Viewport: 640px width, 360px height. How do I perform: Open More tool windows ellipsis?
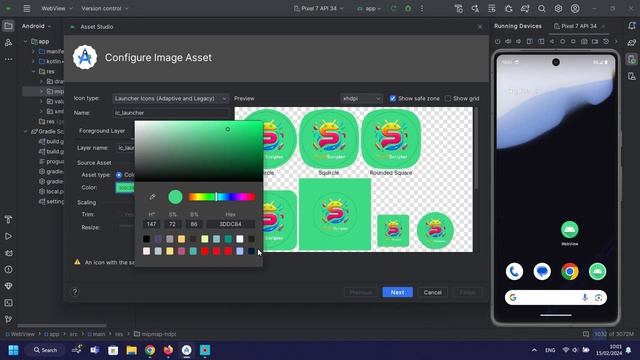coord(8,59)
